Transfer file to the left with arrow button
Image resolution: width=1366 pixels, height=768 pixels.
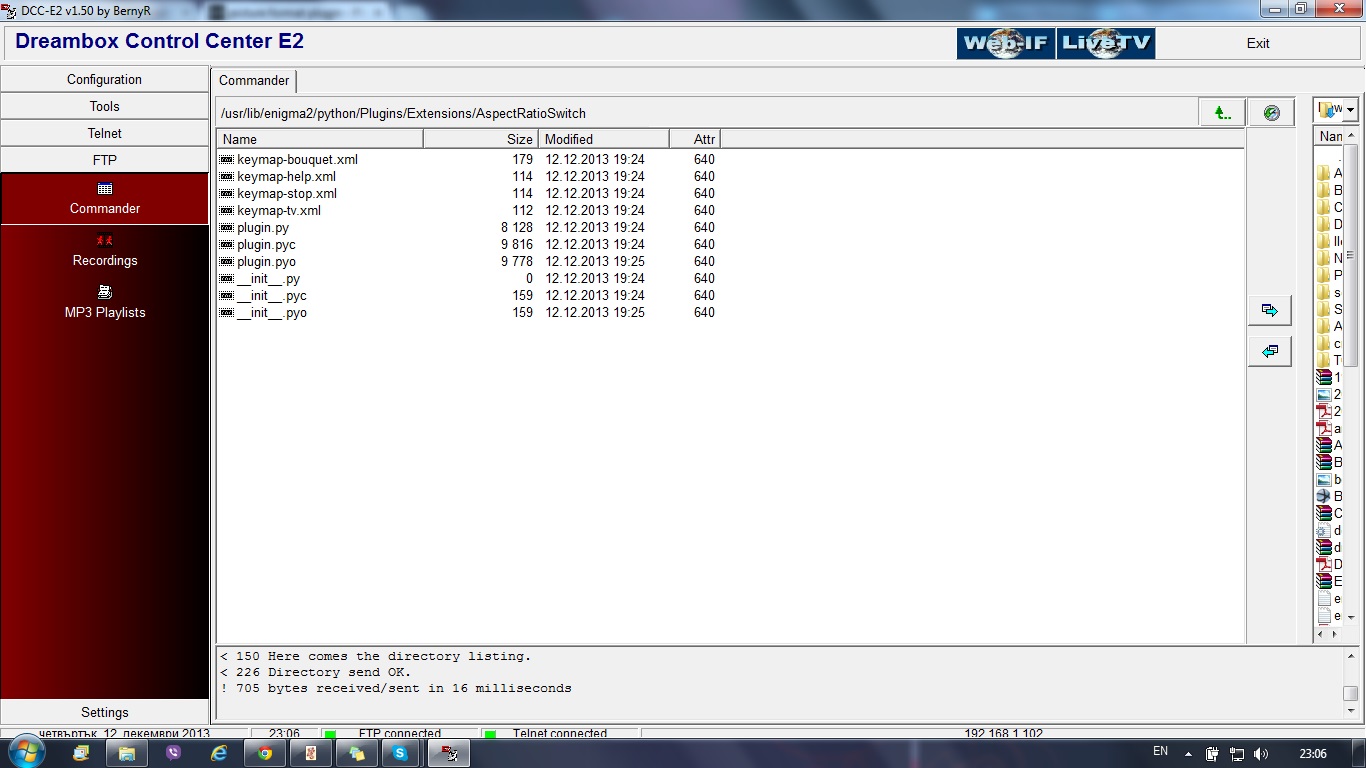coord(1270,352)
